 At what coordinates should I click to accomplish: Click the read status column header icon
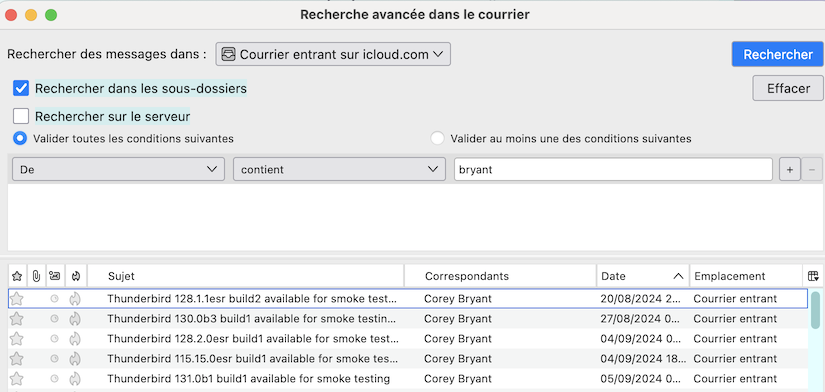(x=54, y=276)
